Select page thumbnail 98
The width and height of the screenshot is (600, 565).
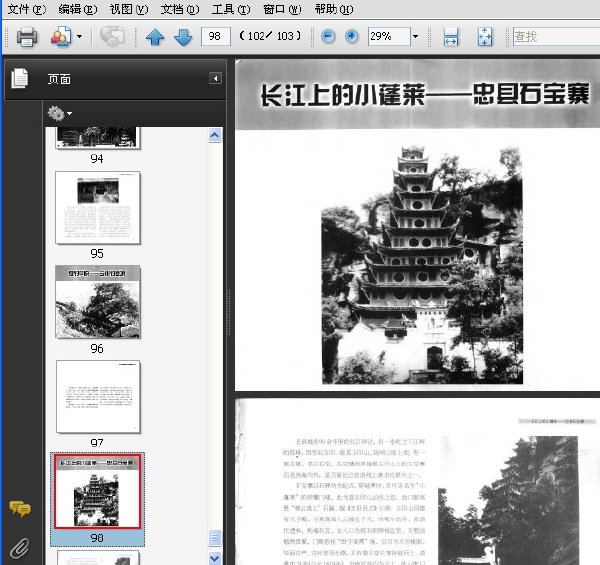click(x=97, y=491)
